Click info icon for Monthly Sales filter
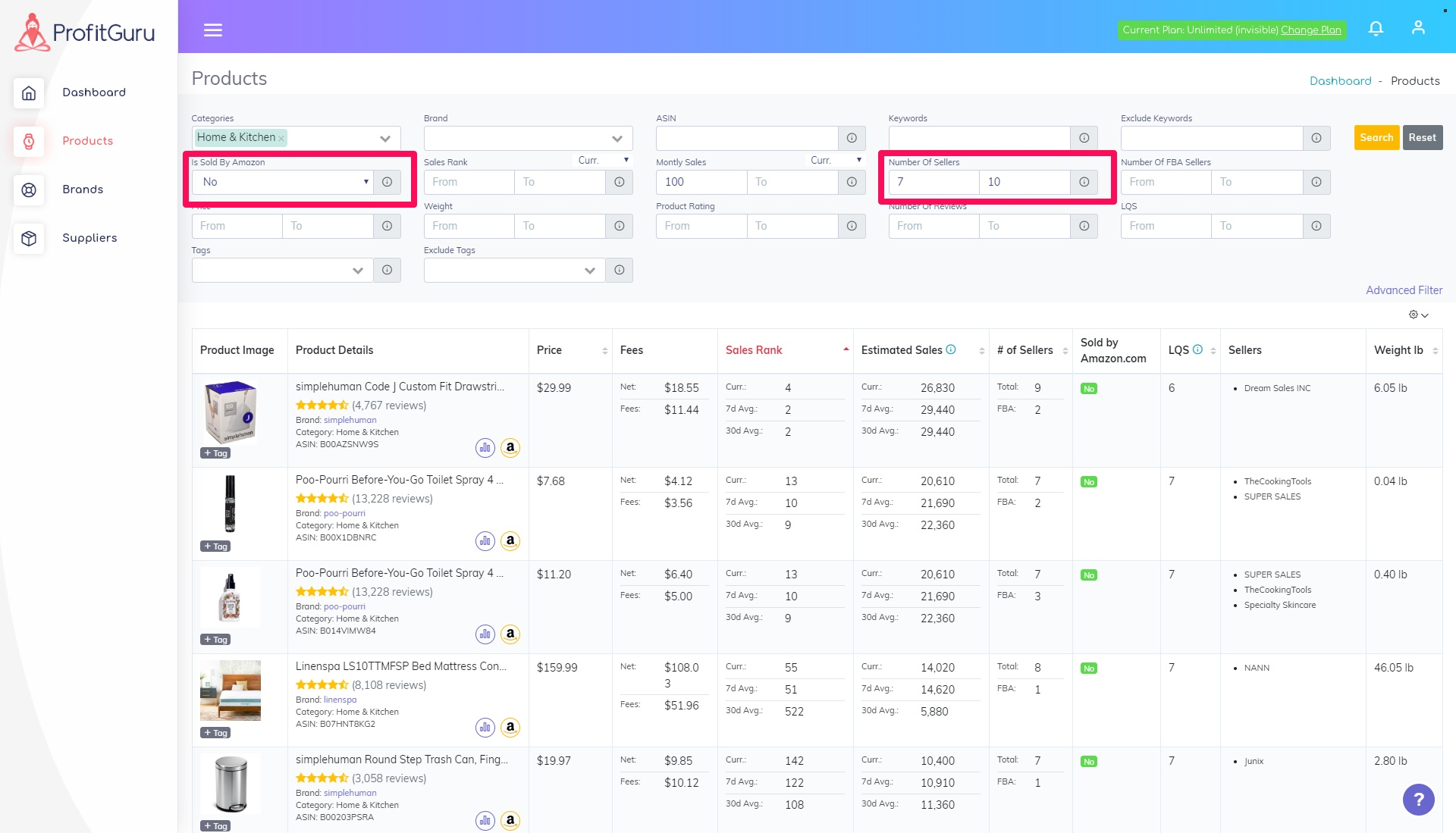Image resolution: width=1456 pixels, height=833 pixels. click(852, 182)
